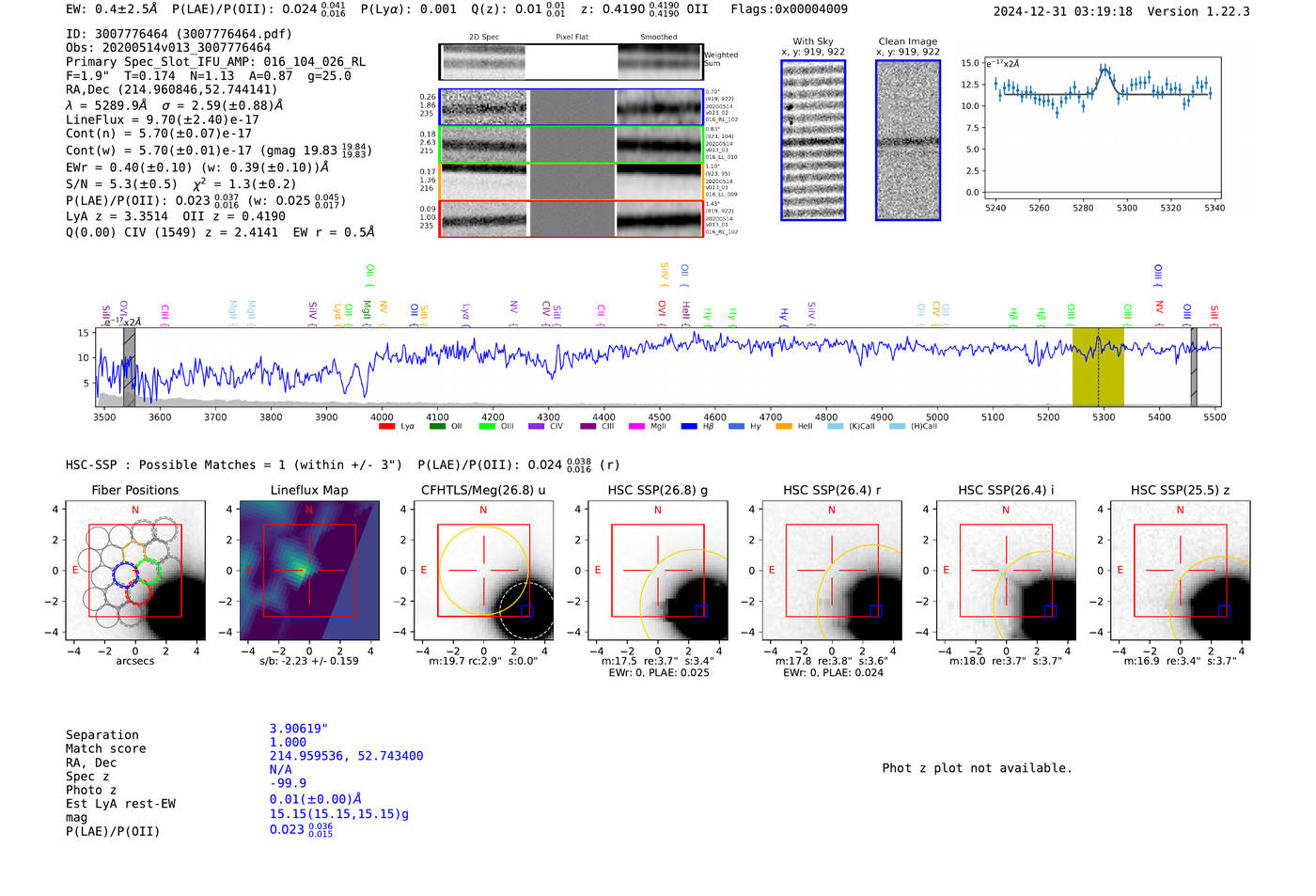Screen dimensions: 1316x896
Task: Click the blue catalog match square in z cutout
Action: (1223, 611)
